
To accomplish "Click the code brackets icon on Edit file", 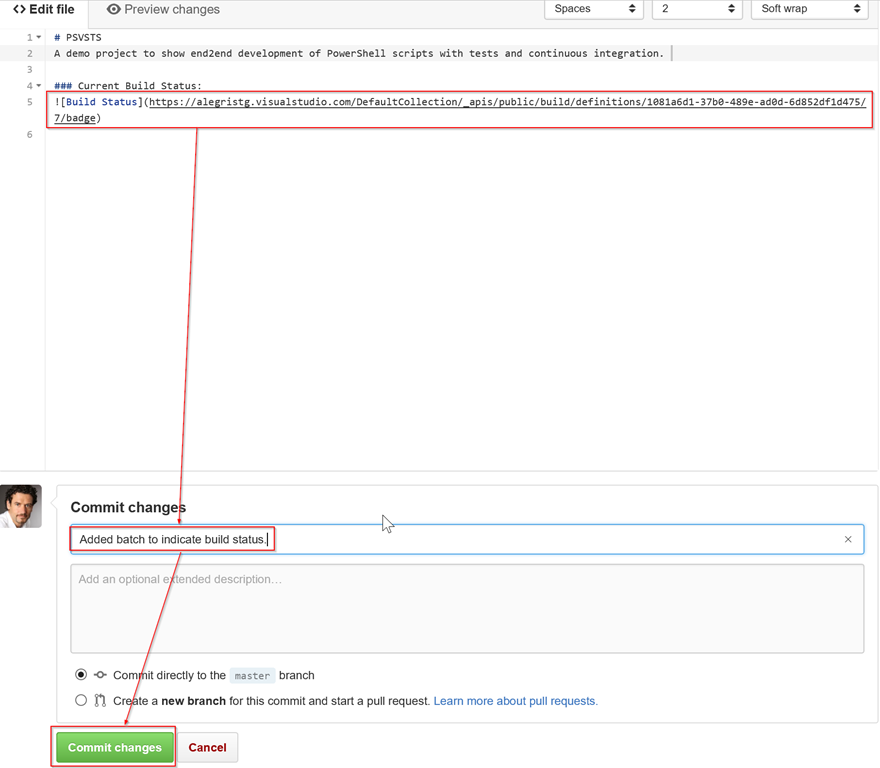I will point(19,10).
